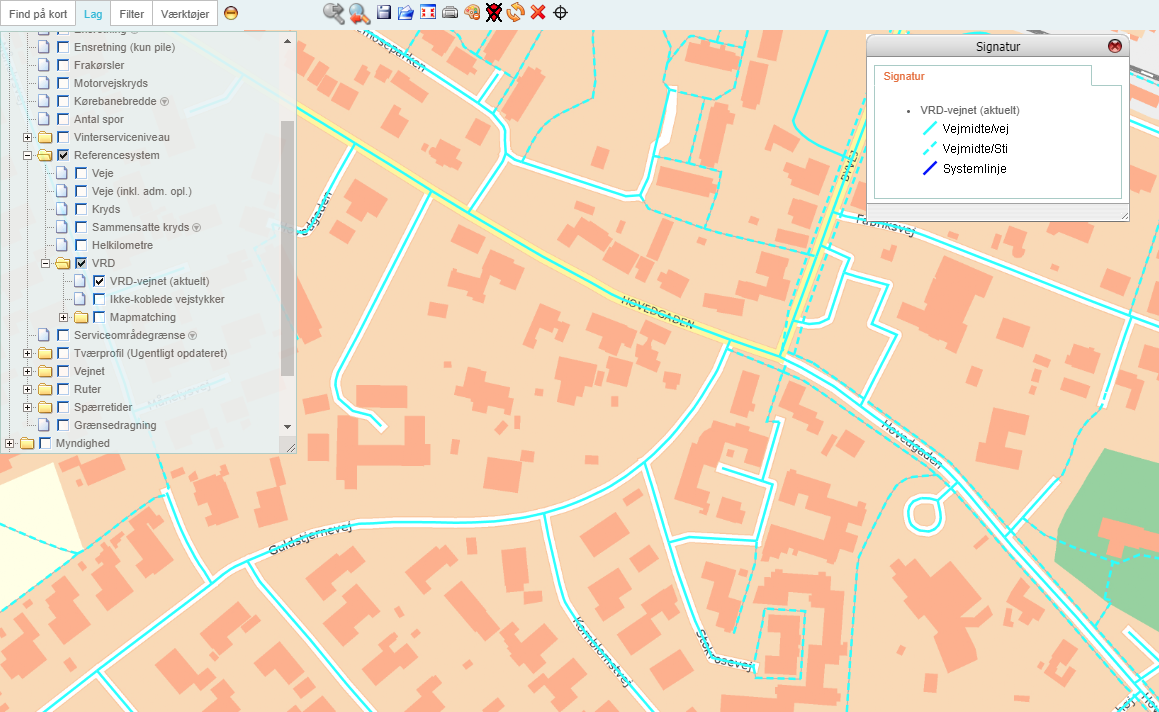
Task: Click the Tværprofil (Ugentligt opdateret) label
Action: point(150,353)
